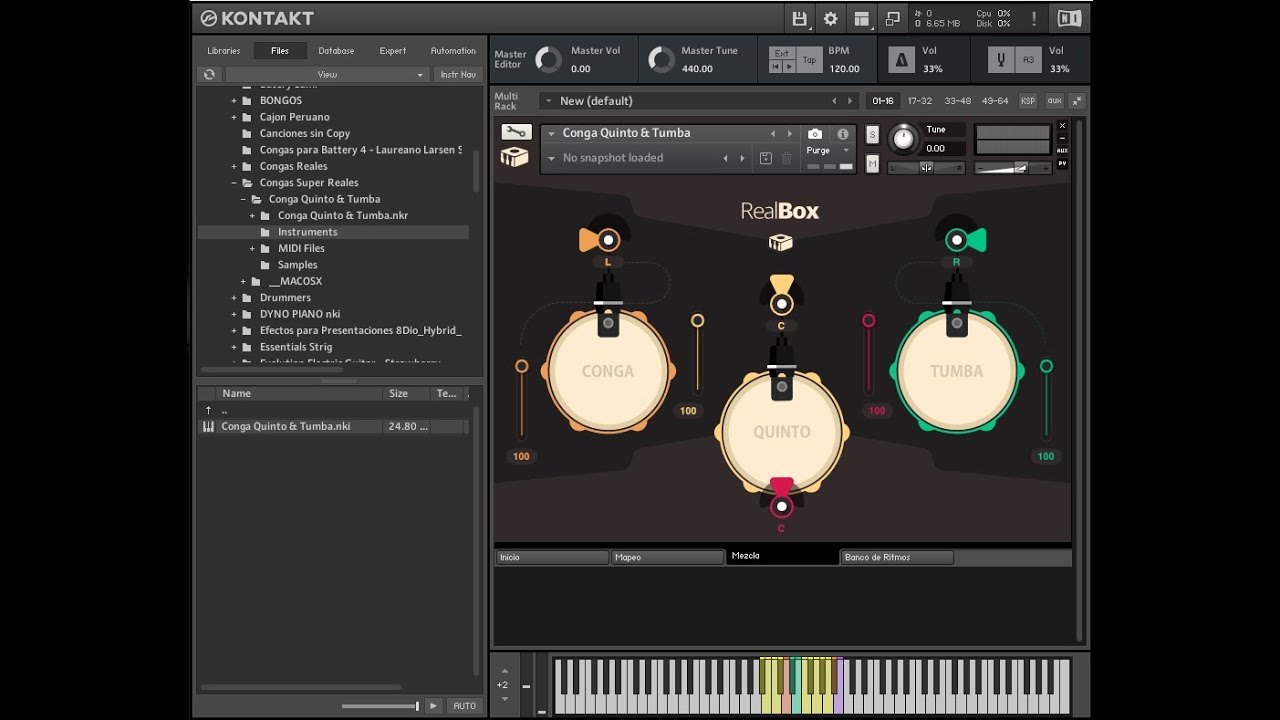This screenshot has width=1280, height=720.
Task: Click the delete snapshot trash icon
Action: pos(787,158)
